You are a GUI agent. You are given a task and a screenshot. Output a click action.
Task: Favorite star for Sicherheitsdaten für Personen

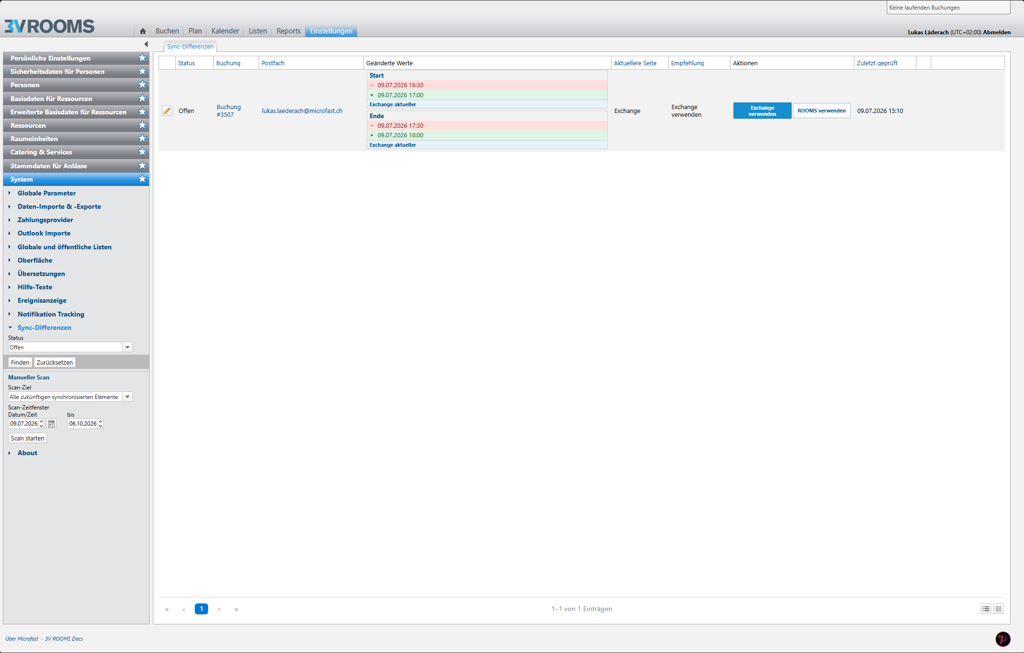coord(142,71)
